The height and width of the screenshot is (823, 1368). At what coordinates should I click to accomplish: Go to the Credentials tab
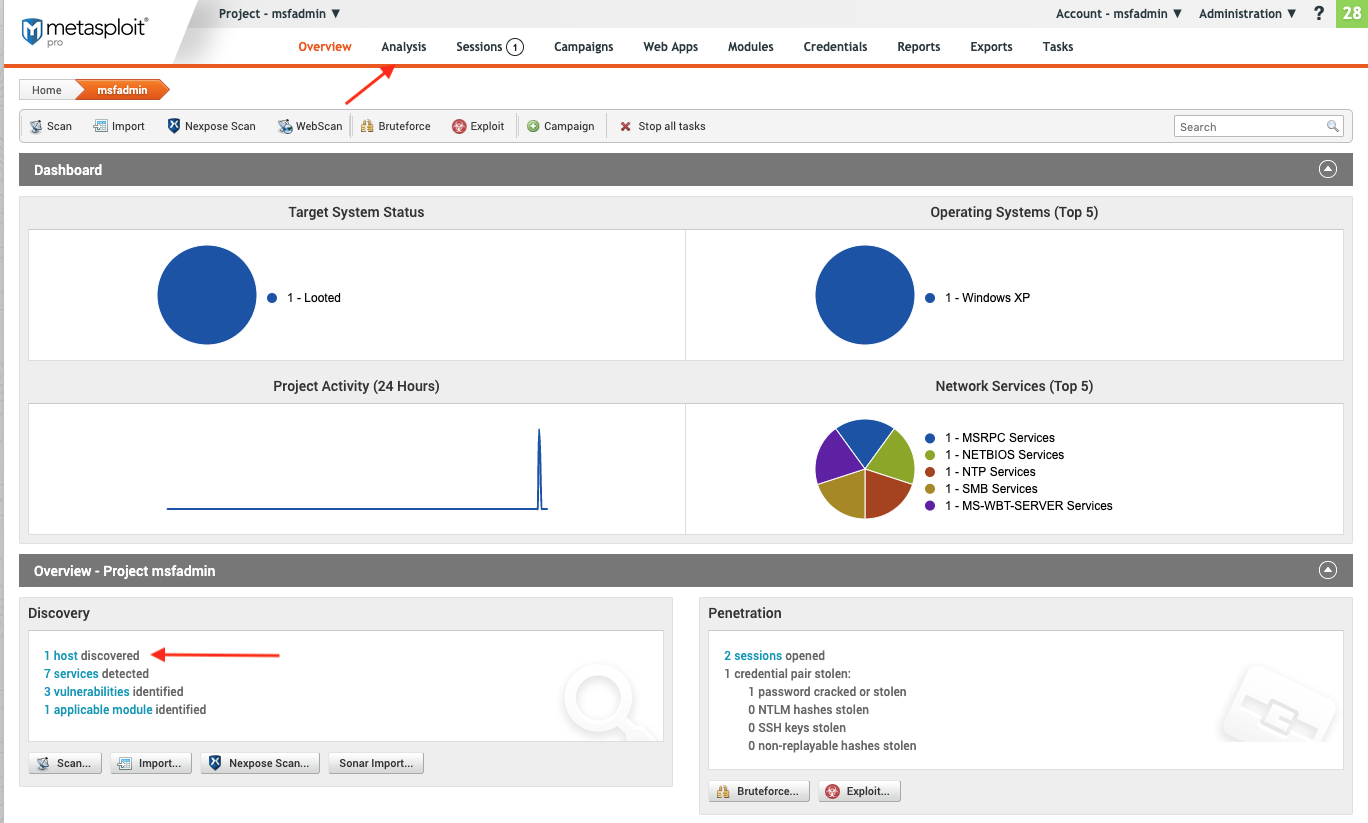click(x=835, y=47)
